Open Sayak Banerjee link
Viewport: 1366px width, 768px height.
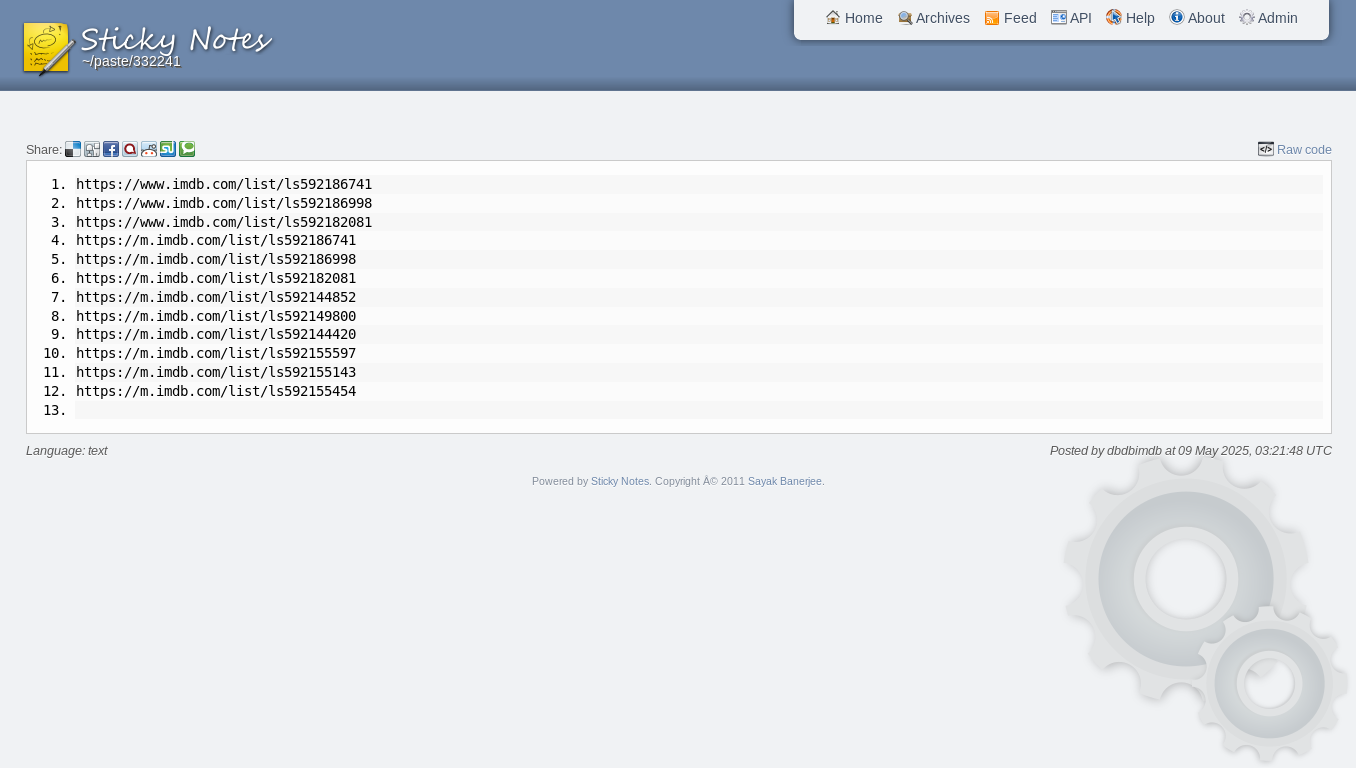click(x=785, y=481)
